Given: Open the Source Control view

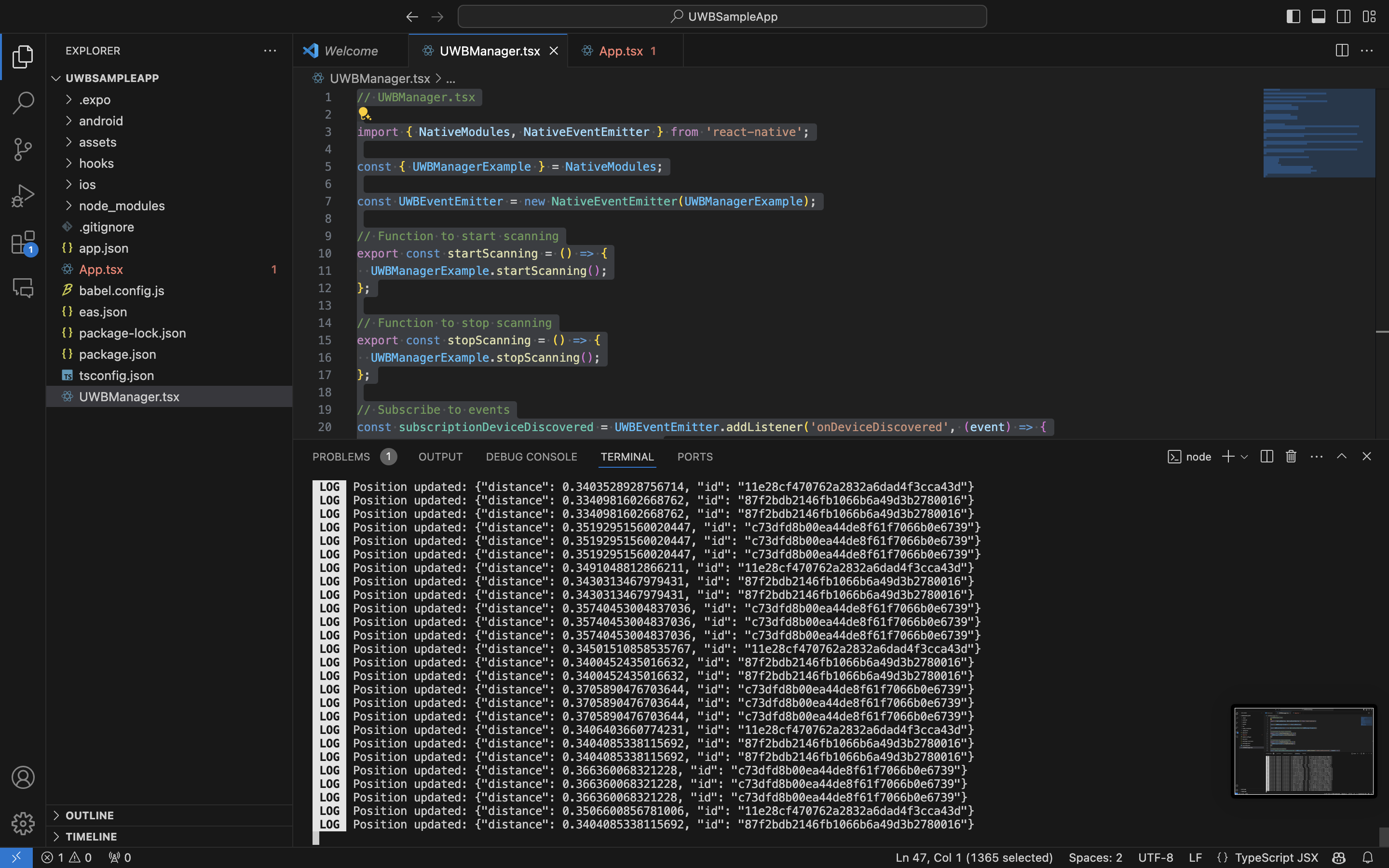Looking at the screenshot, I should pyautogui.click(x=23, y=149).
